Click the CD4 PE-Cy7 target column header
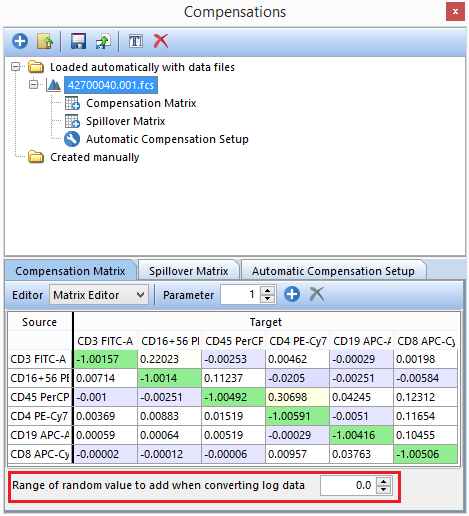 click(x=297, y=341)
